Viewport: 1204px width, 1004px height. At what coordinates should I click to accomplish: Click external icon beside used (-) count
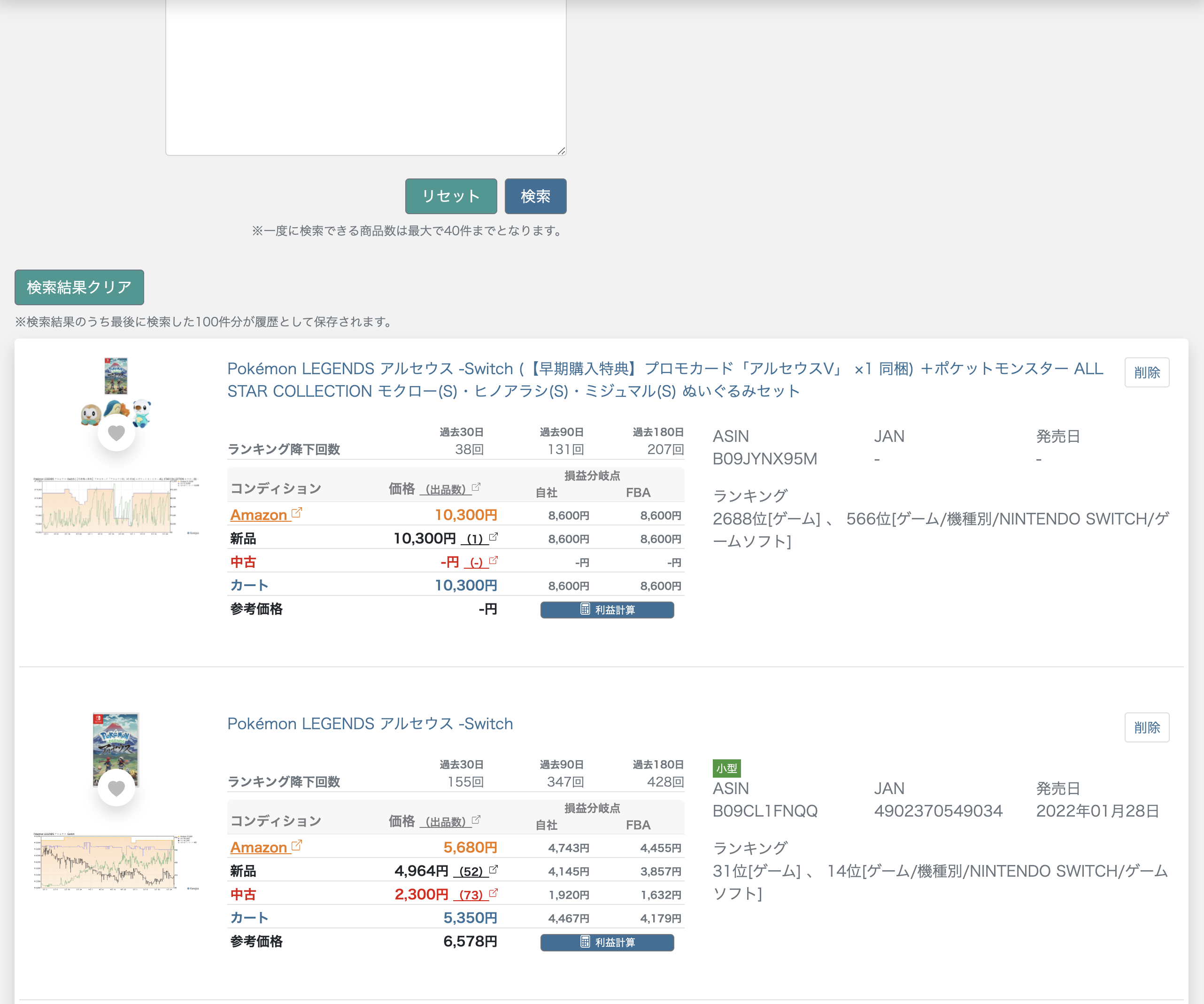click(493, 561)
